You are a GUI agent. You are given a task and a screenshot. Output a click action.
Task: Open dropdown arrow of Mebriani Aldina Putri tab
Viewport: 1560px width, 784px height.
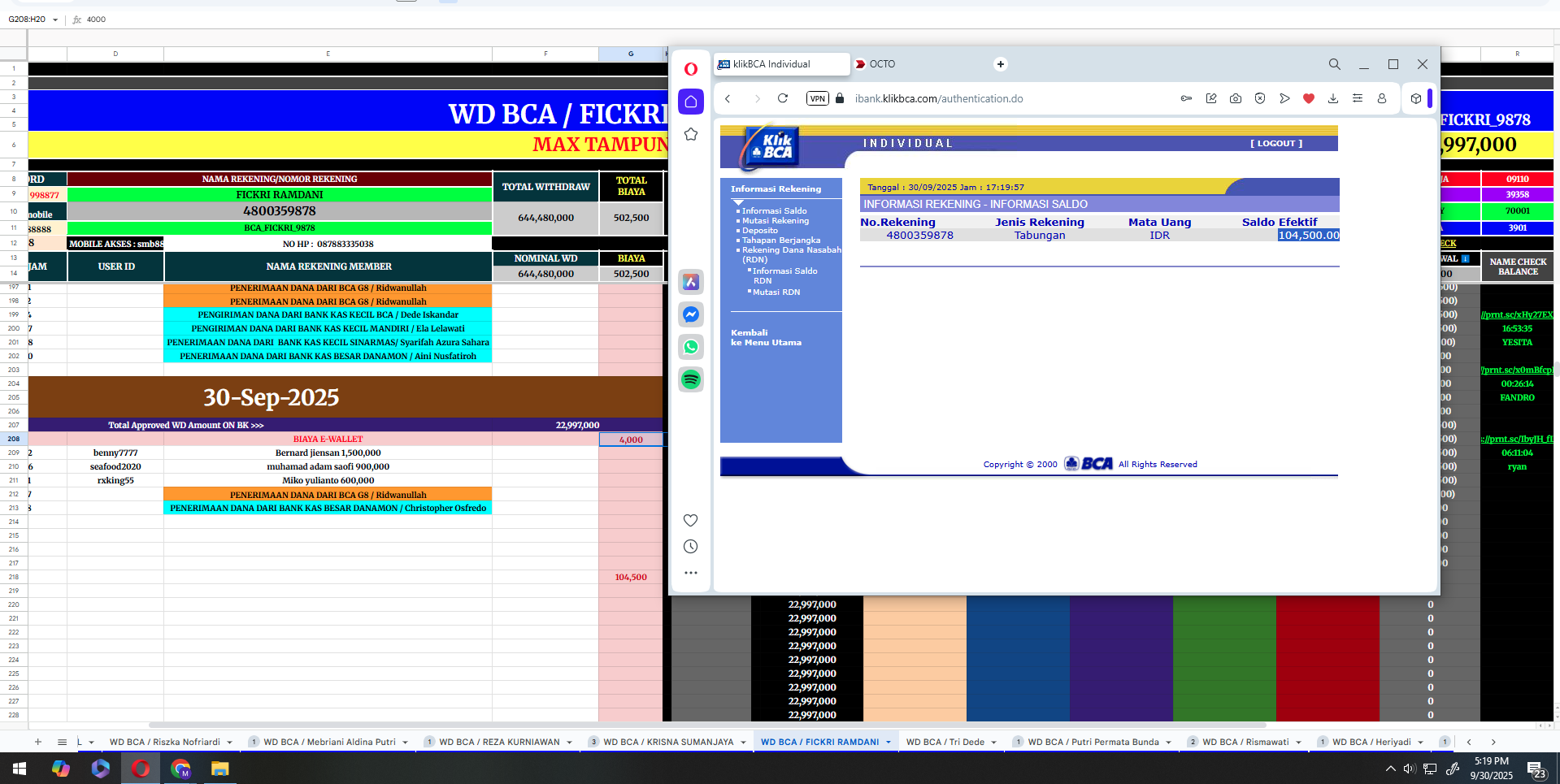(405, 742)
